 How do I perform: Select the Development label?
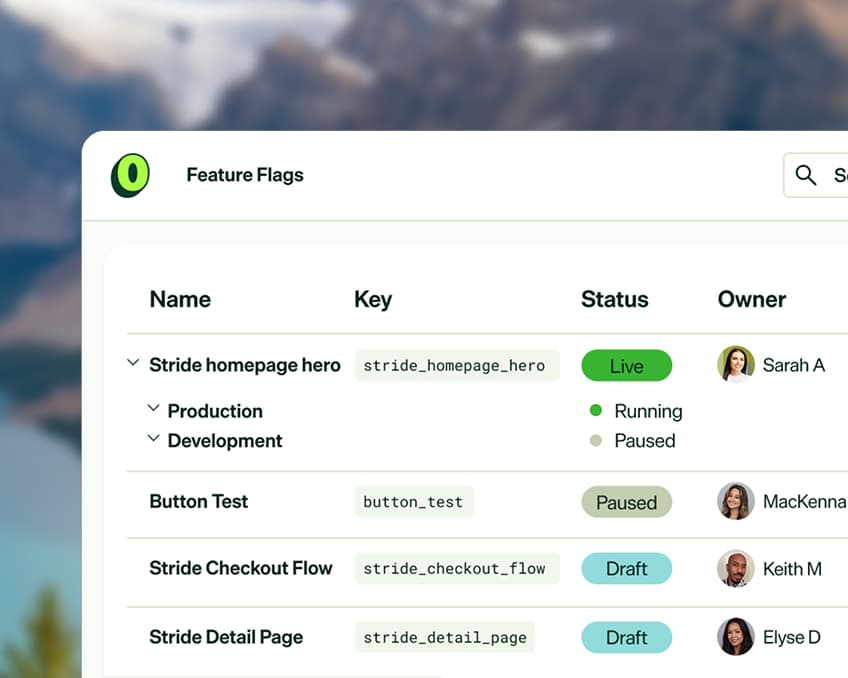pyautogui.click(x=225, y=441)
